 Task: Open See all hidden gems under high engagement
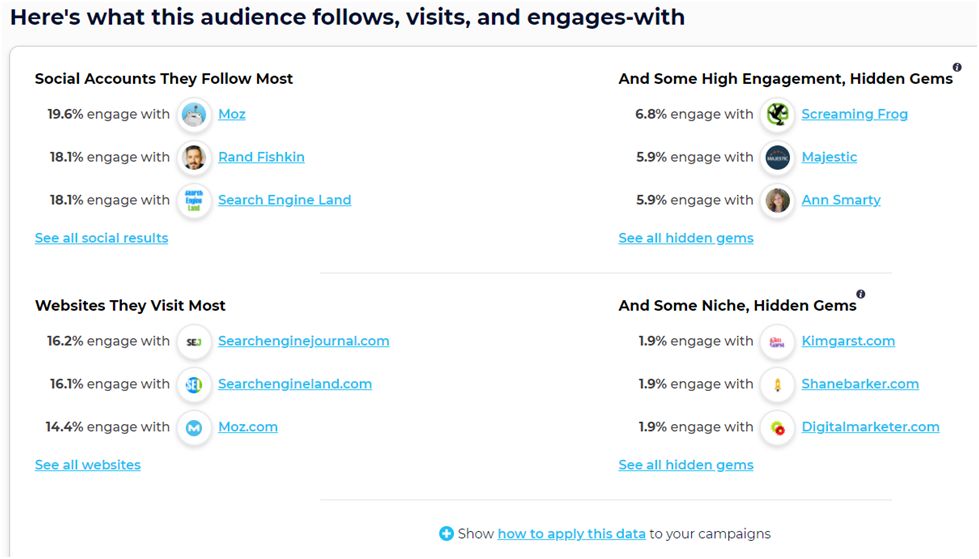click(x=686, y=238)
